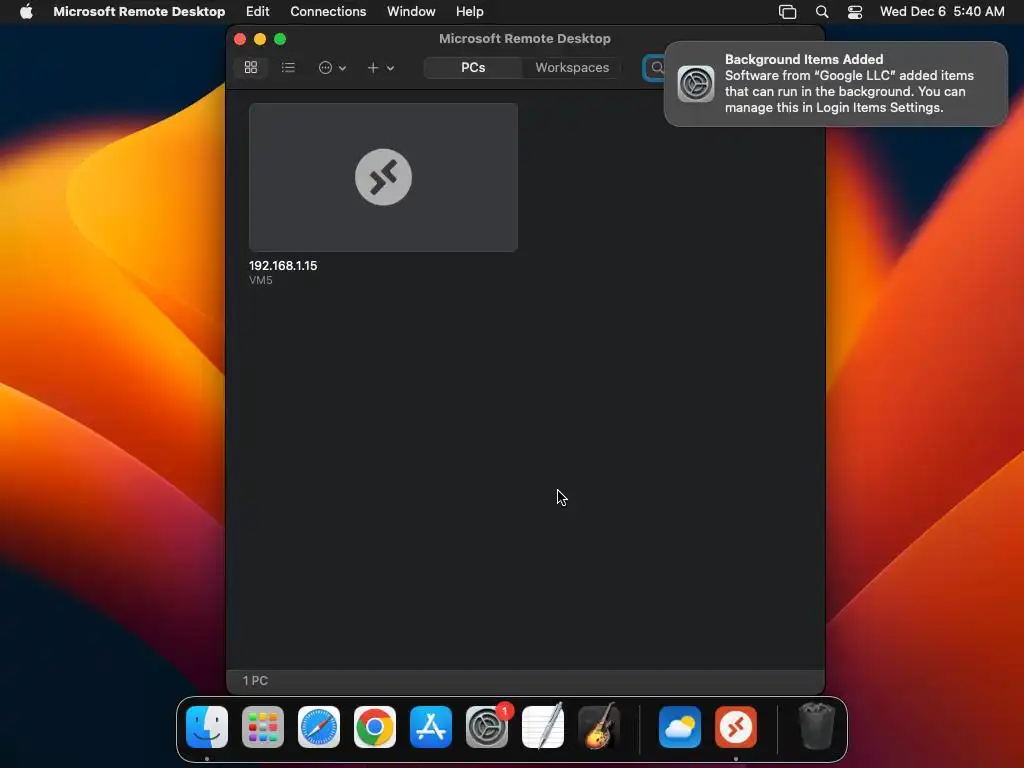Open Weather from the Dock
The height and width of the screenshot is (768, 1024).
(680, 727)
